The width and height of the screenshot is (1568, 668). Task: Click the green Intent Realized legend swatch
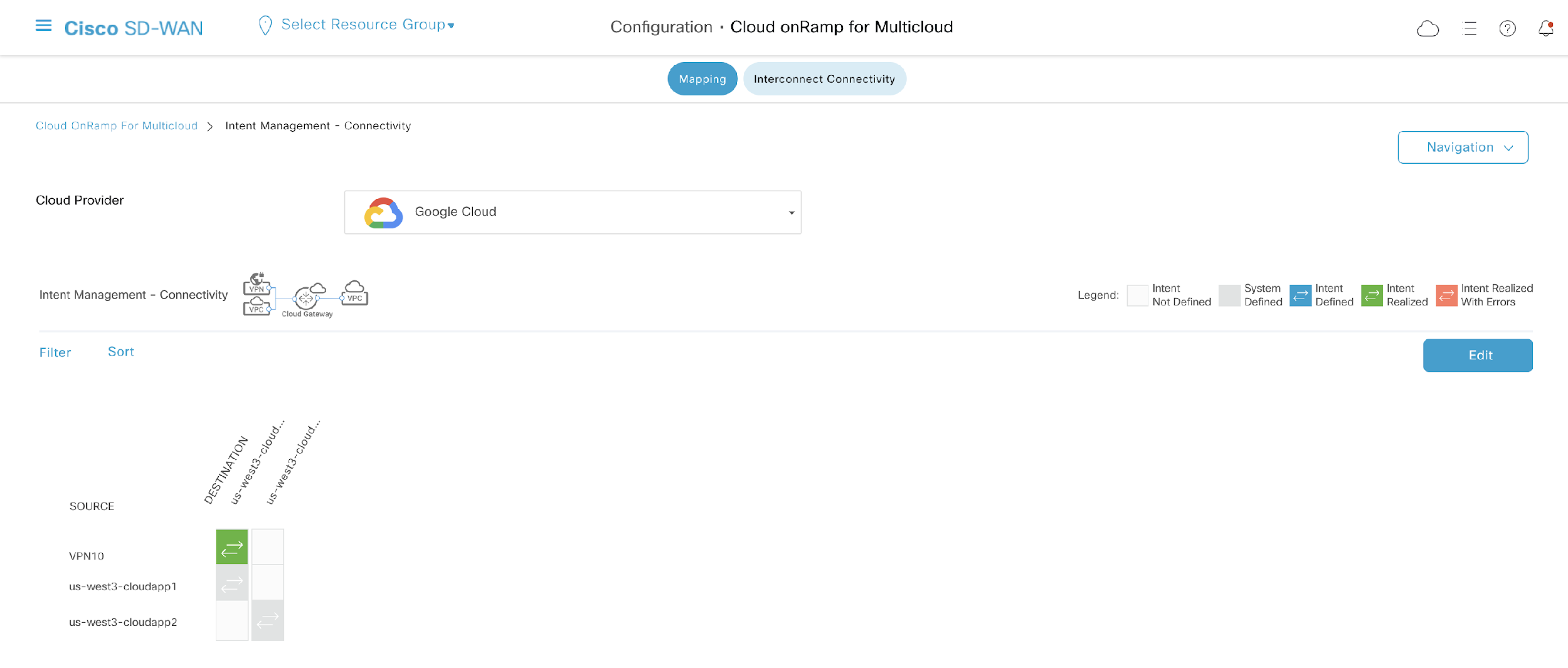click(x=1372, y=295)
